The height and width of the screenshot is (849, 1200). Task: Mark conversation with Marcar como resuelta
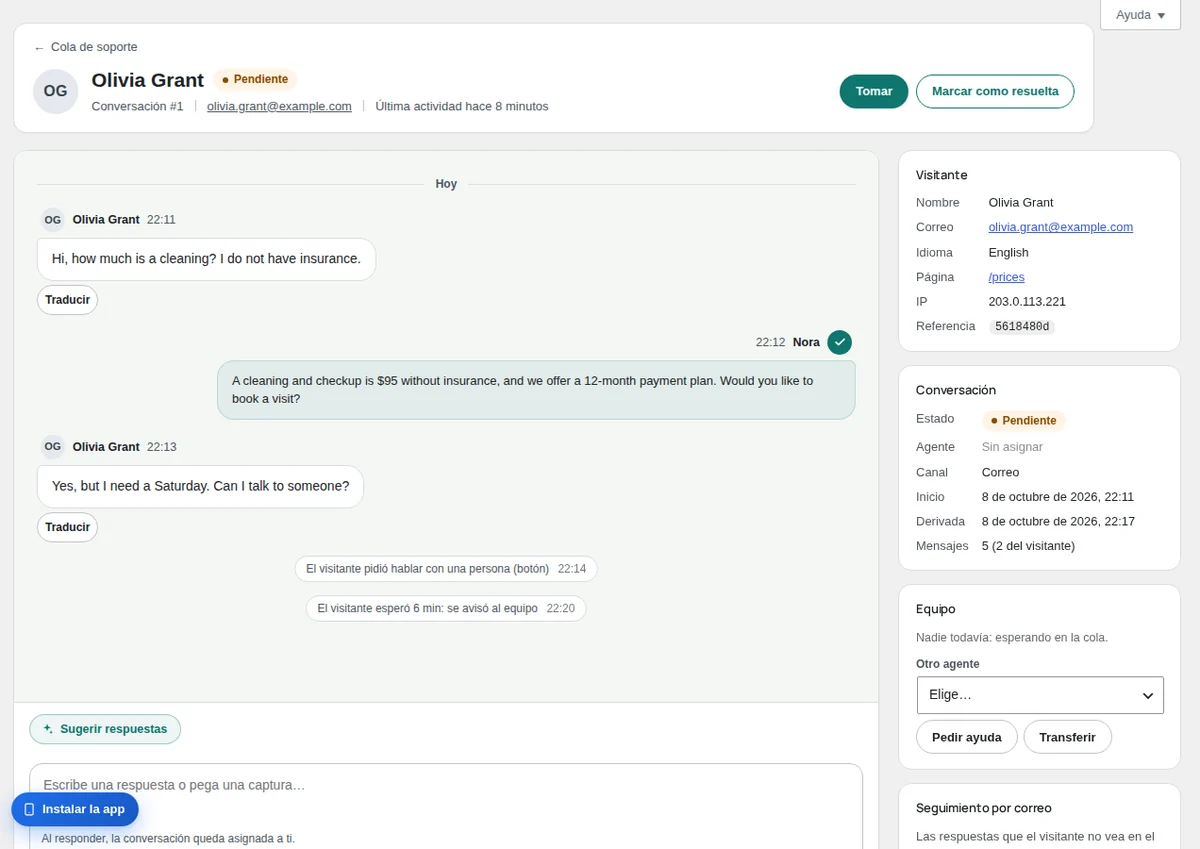[x=995, y=91]
